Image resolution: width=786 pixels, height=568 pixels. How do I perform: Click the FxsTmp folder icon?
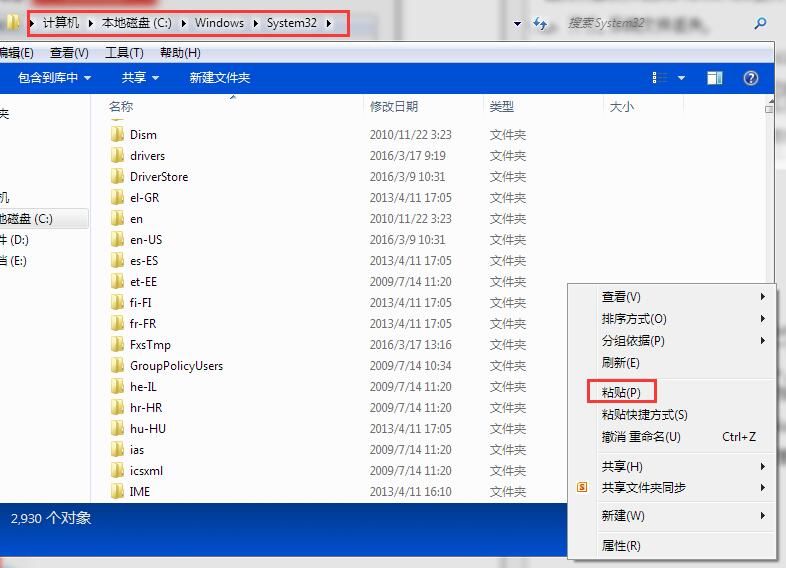pos(117,345)
